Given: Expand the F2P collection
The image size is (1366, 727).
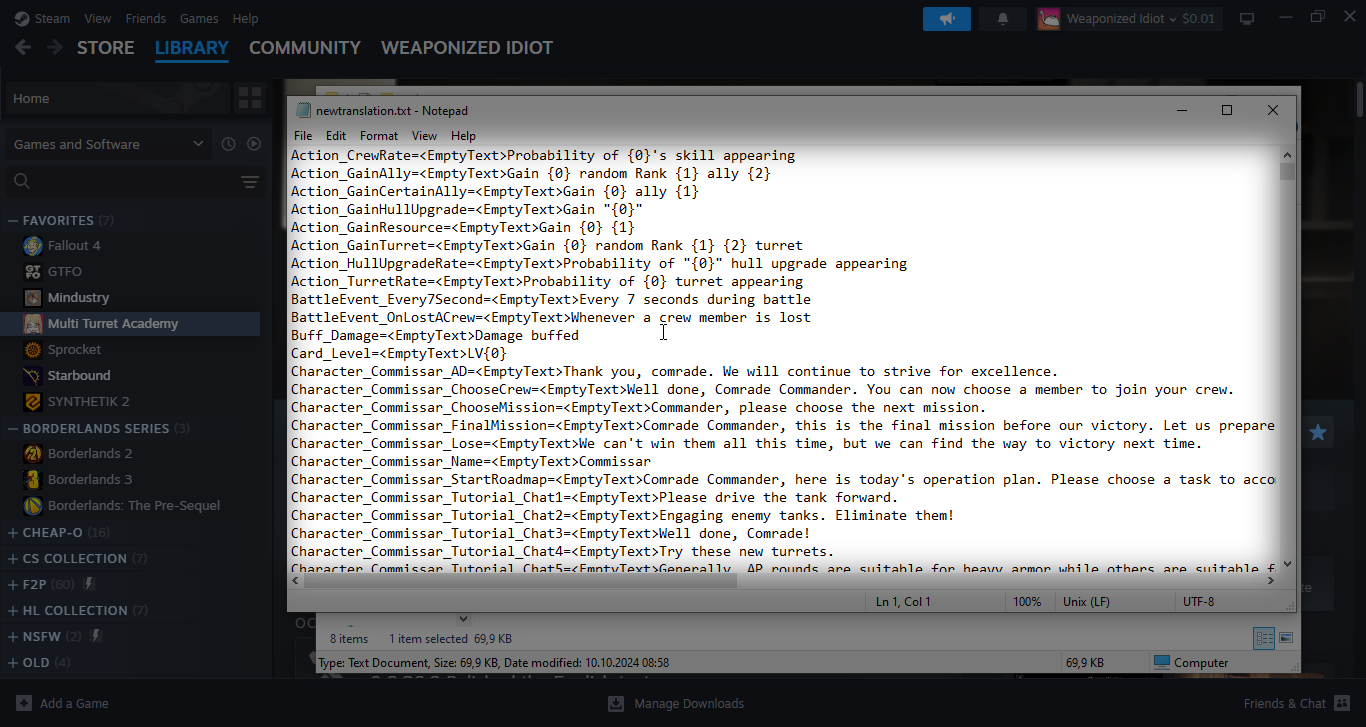Looking at the screenshot, I should 13,584.
